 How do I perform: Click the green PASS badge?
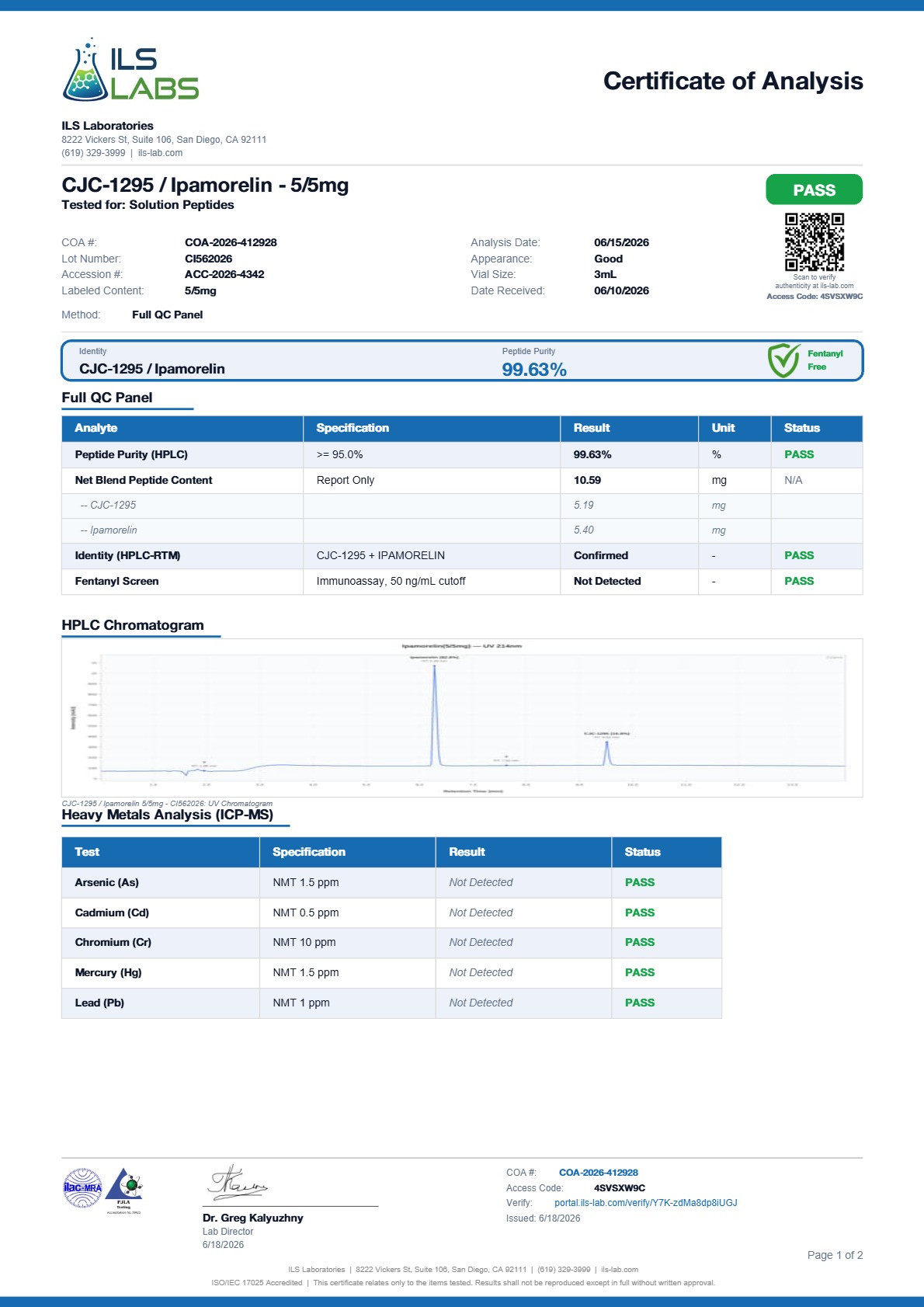pos(814,189)
